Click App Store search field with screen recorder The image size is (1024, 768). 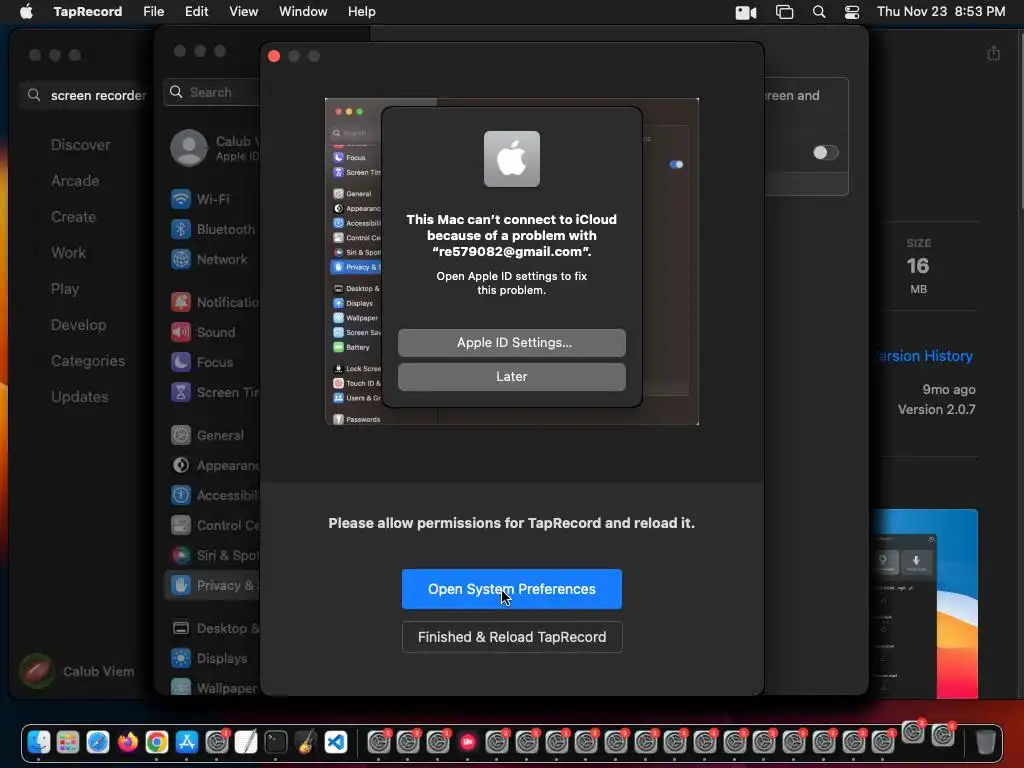pyautogui.click(x=84, y=95)
